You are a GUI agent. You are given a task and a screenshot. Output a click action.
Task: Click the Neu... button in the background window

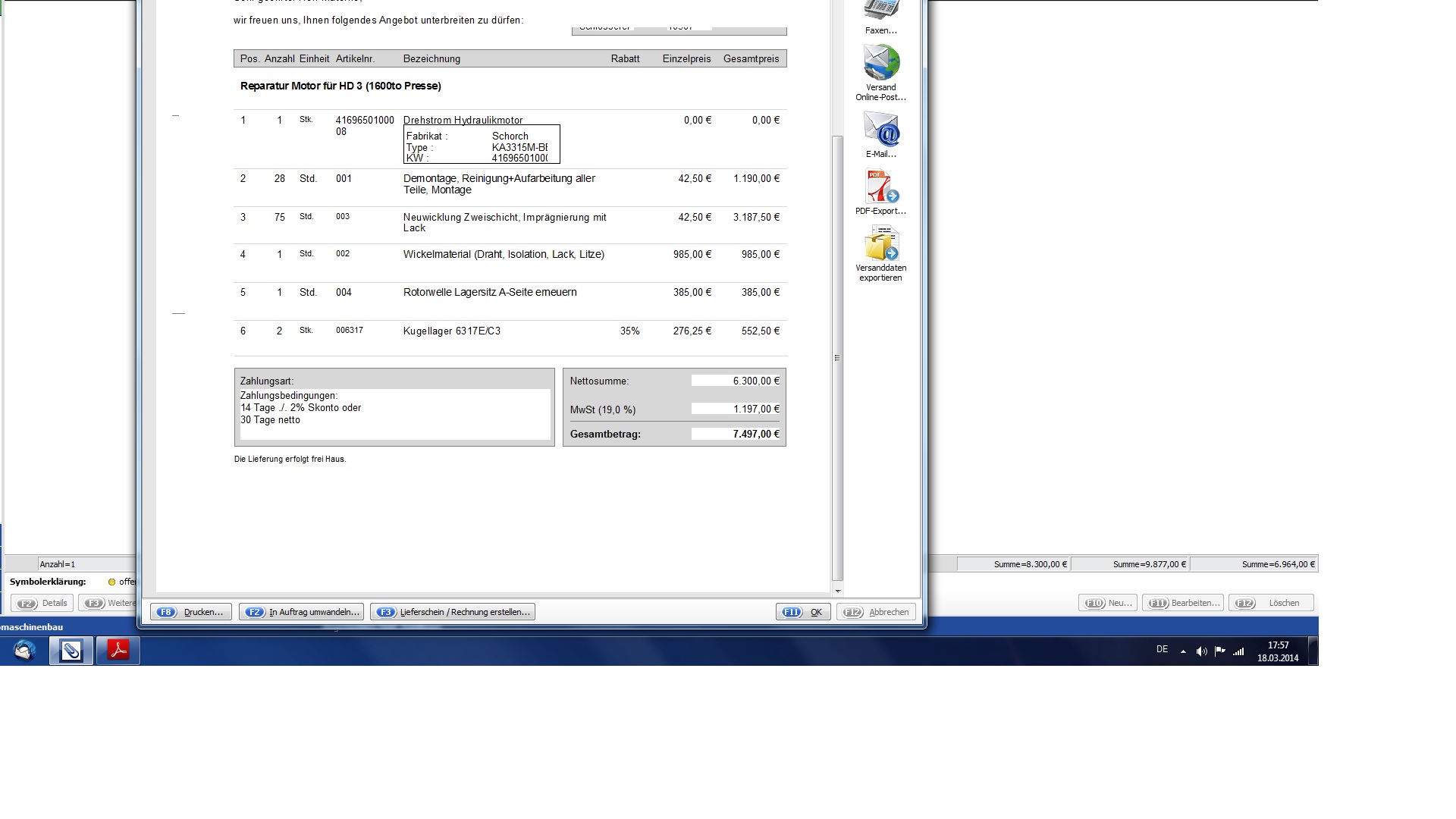click(1108, 604)
